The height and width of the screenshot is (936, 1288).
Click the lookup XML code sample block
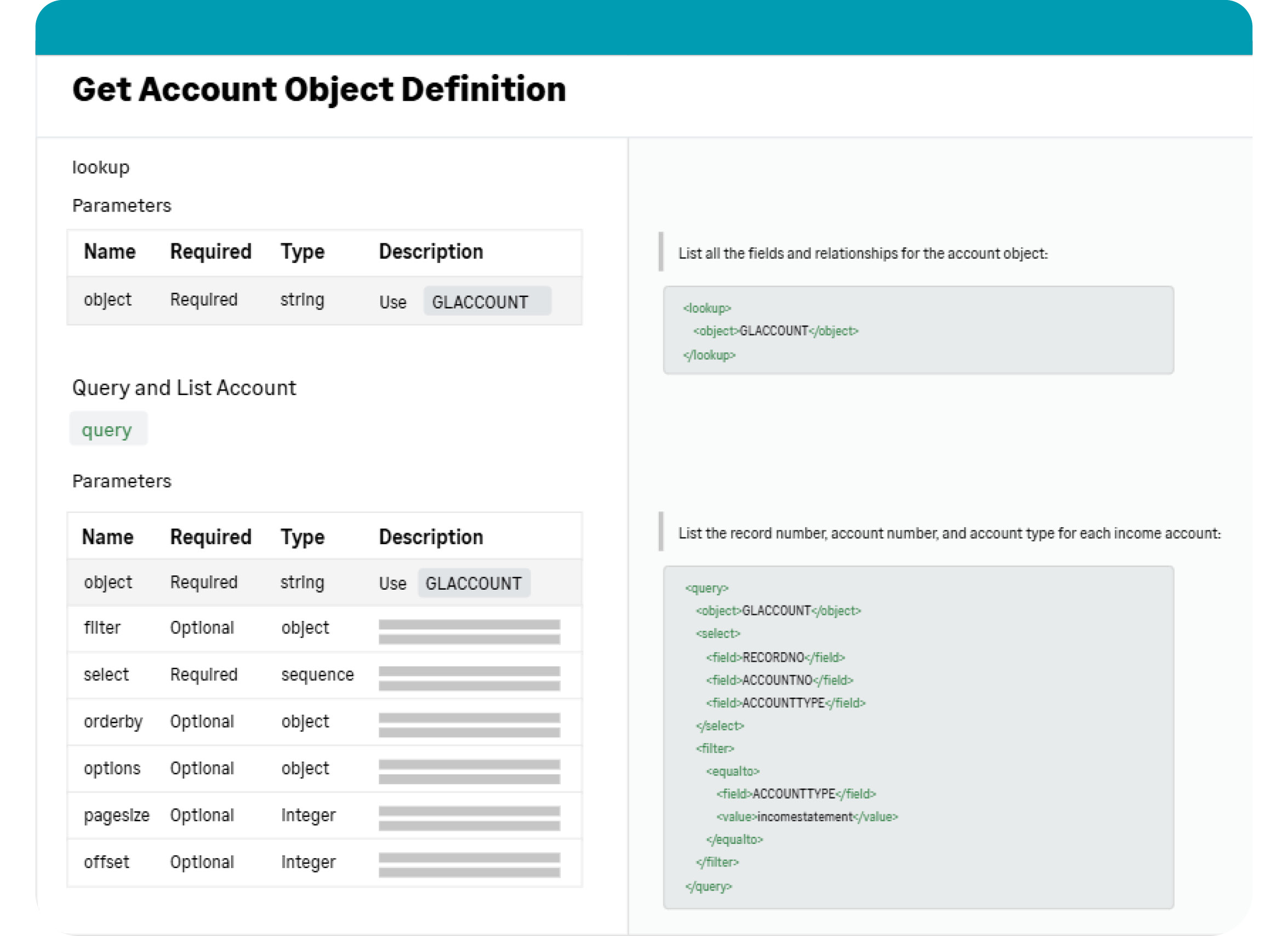917,330
